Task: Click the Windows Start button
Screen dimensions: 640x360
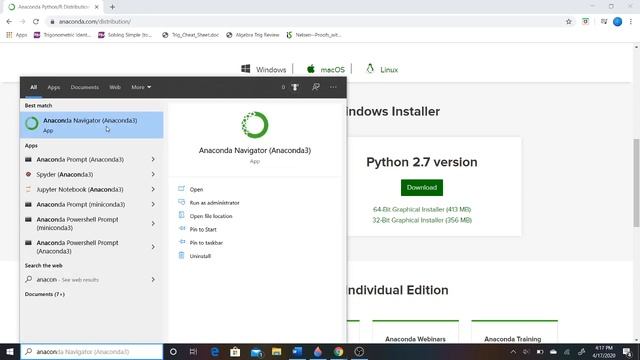Action: click(10, 352)
